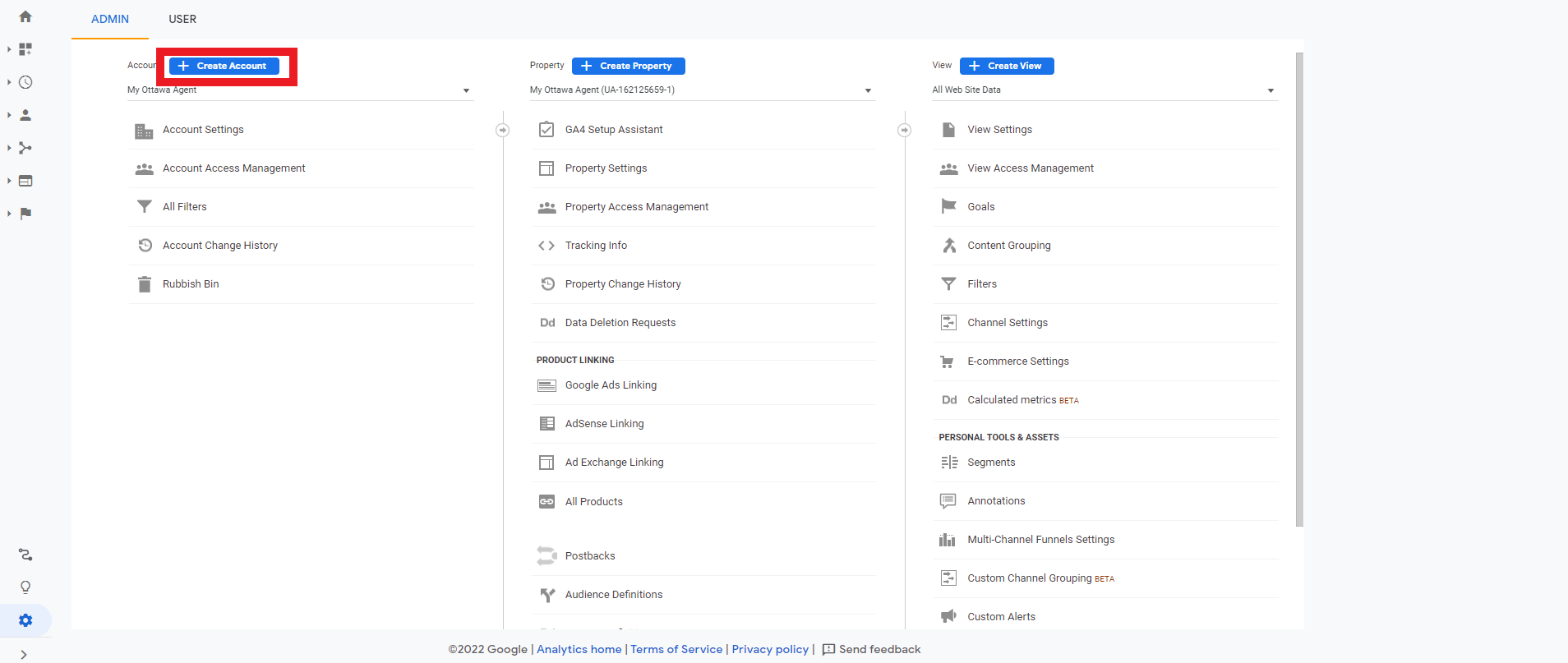Open the Conversions flag icon in sidebar
This screenshot has height=663, width=1568.
pos(25,214)
